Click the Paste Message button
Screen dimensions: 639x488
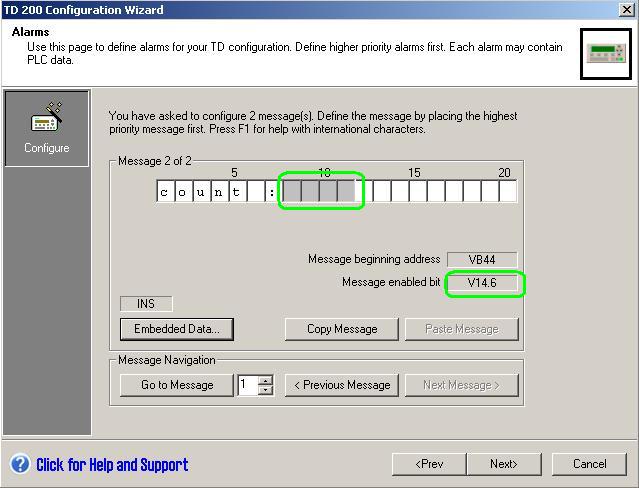[462, 329]
